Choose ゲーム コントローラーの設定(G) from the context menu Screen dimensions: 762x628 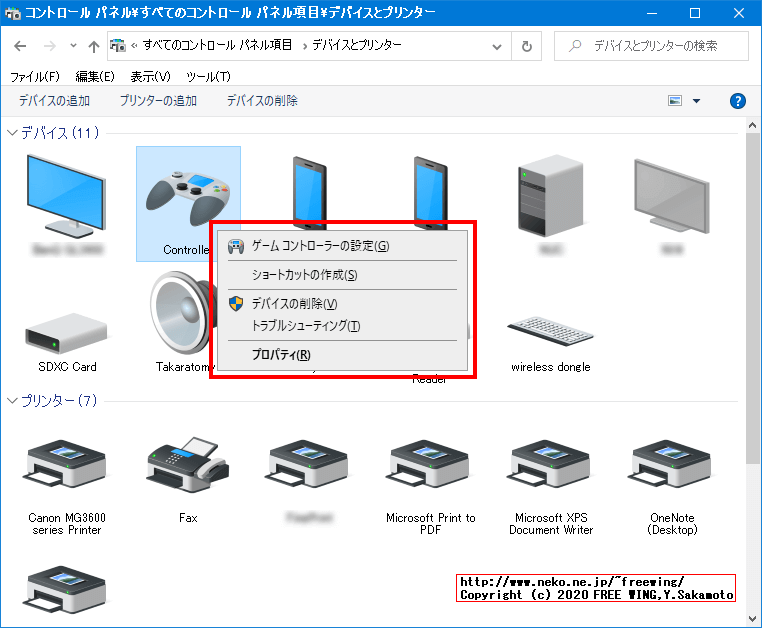(342, 246)
